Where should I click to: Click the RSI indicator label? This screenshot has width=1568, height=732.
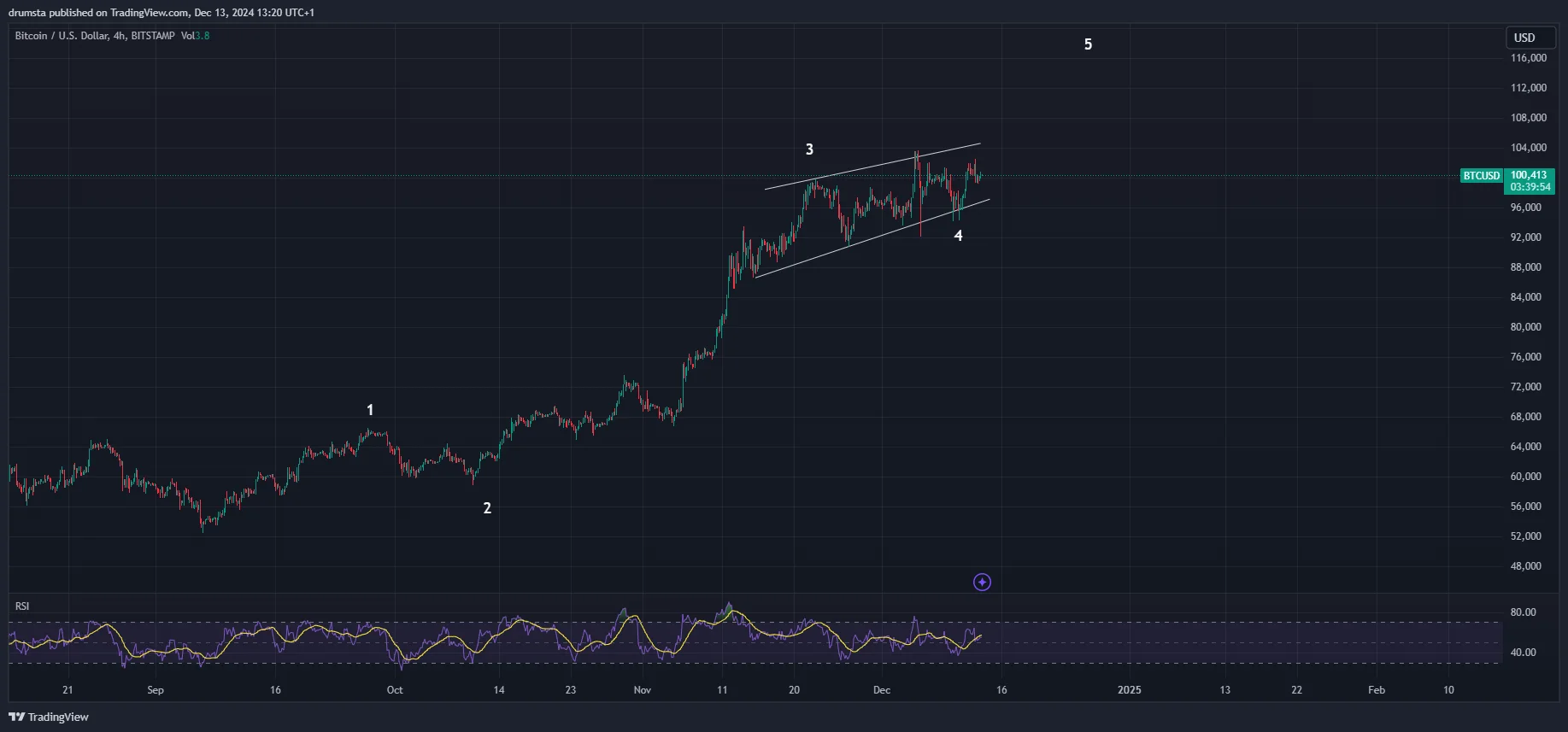(22, 606)
